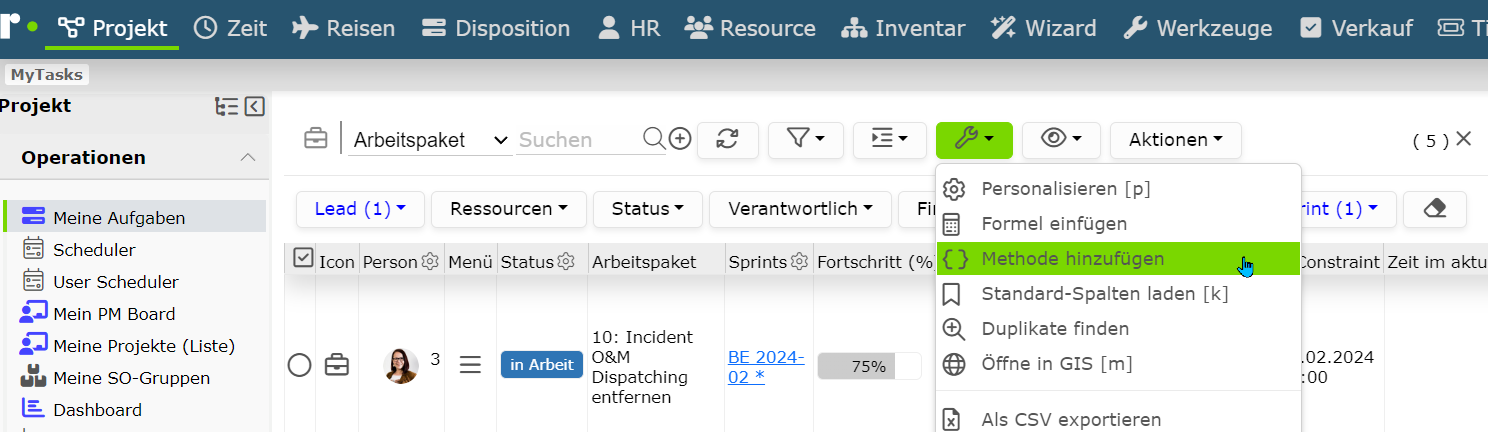
Task: Select Meine Aufgaben in sidebar
Action: 135,217
